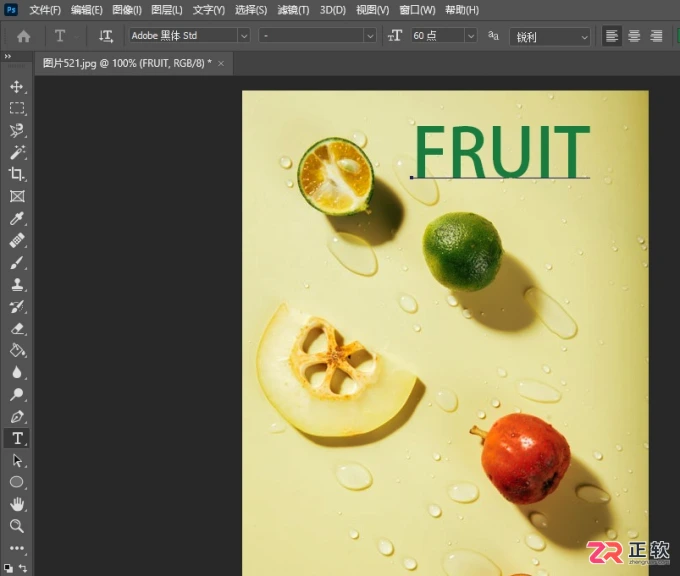This screenshot has height=576, width=680.
Task: Click the Home icon in options bar
Action: [x=23, y=36]
